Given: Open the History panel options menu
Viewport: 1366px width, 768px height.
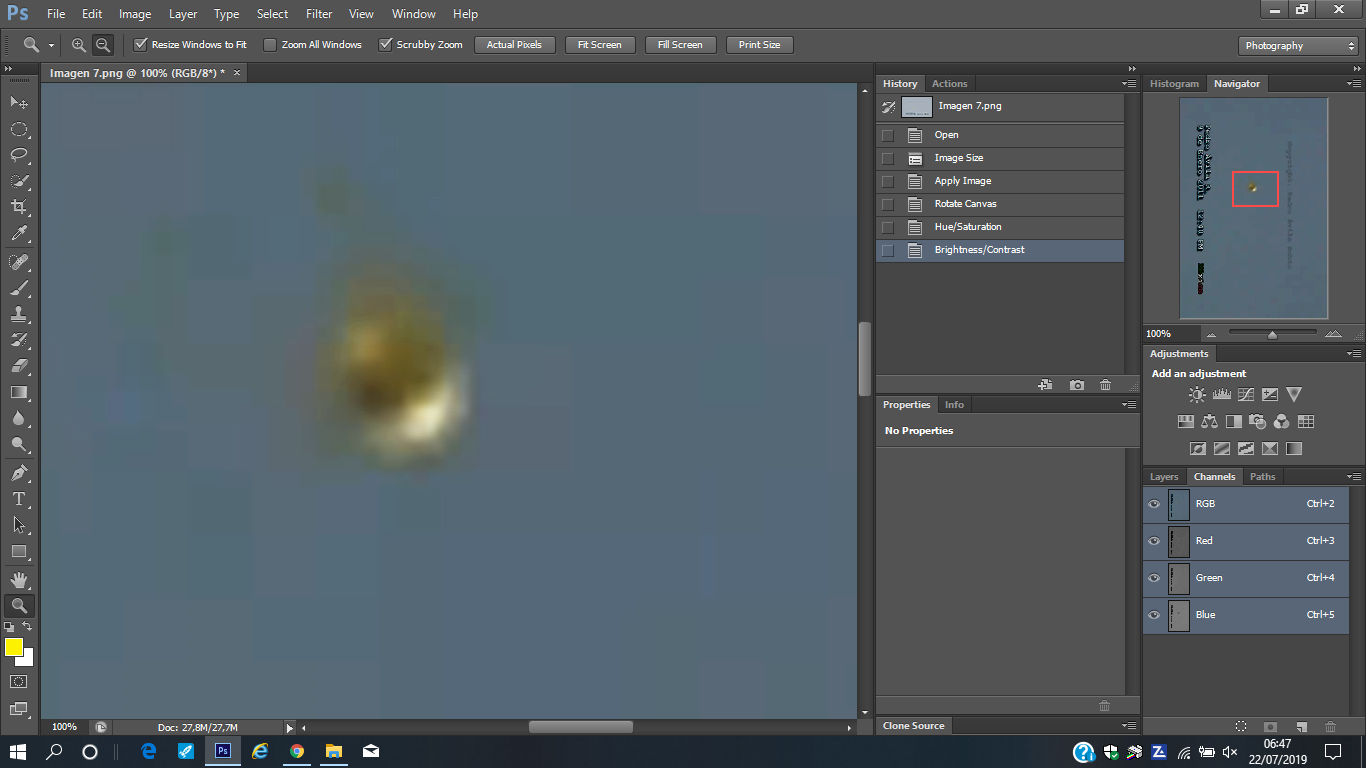Looking at the screenshot, I should pyautogui.click(x=1129, y=84).
